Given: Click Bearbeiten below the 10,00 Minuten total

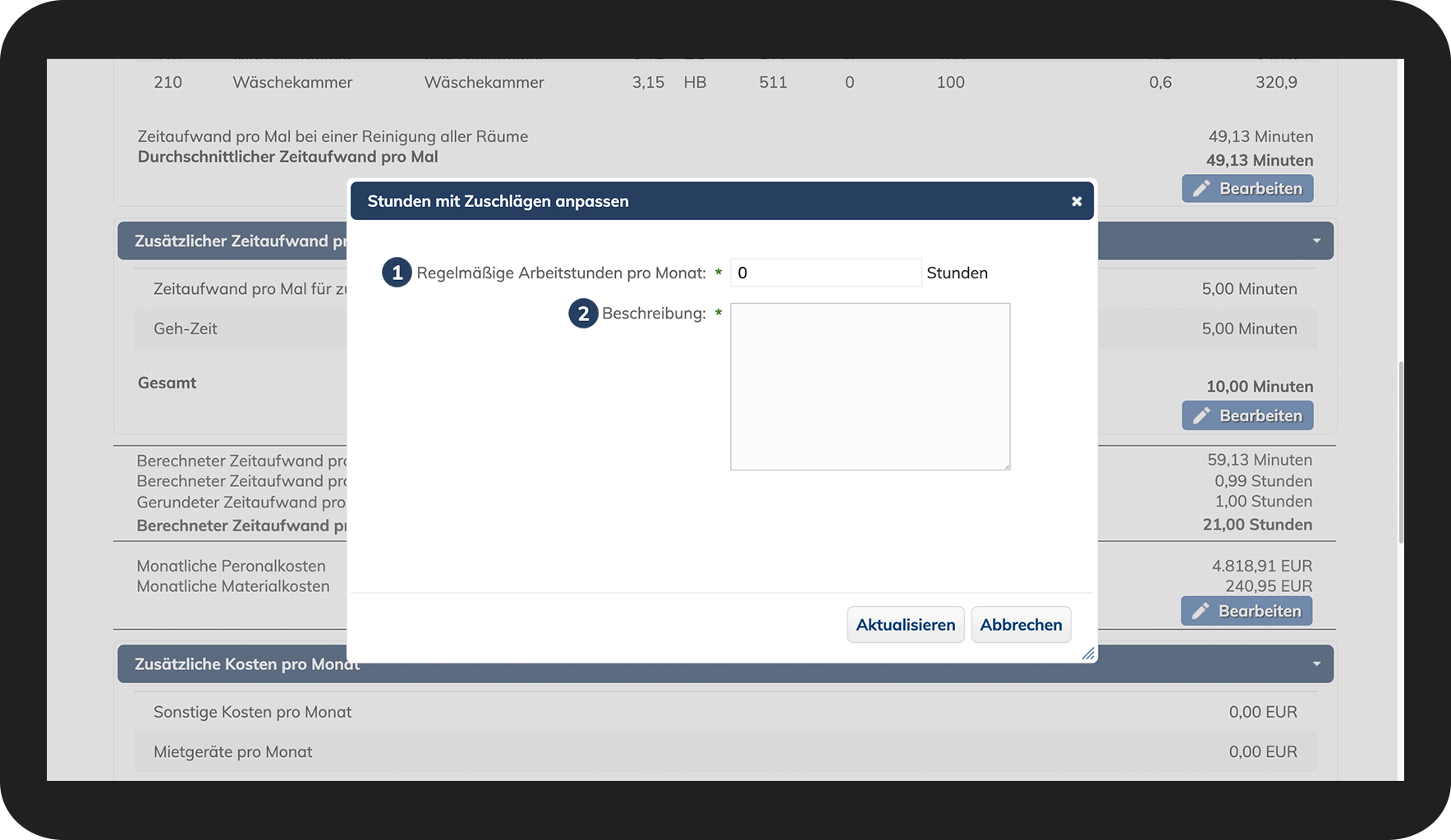Looking at the screenshot, I should click(x=1248, y=415).
